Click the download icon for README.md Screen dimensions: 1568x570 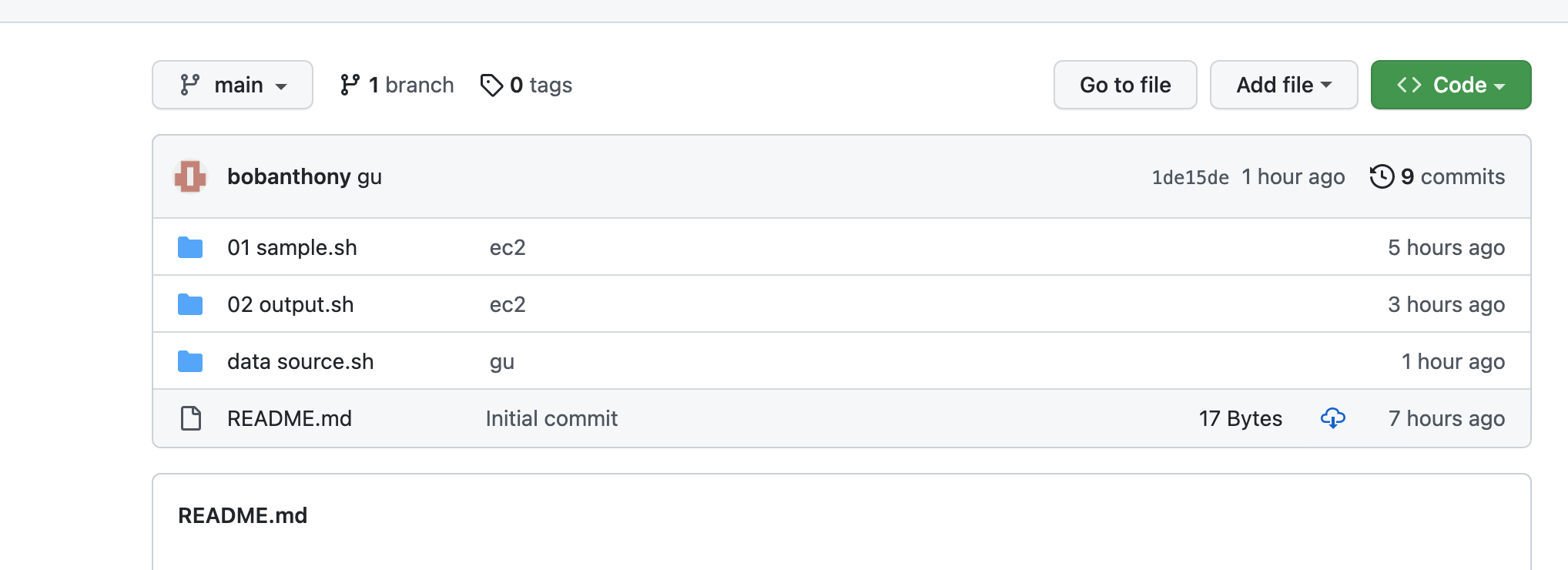tap(1333, 418)
